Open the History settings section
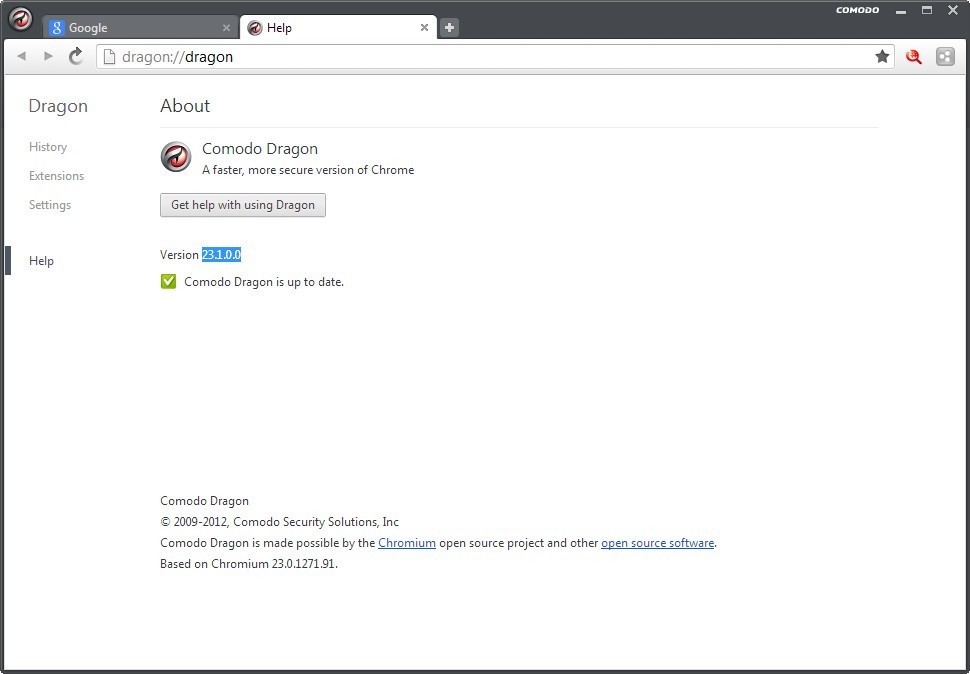The image size is (970, 674). point(48,147)
